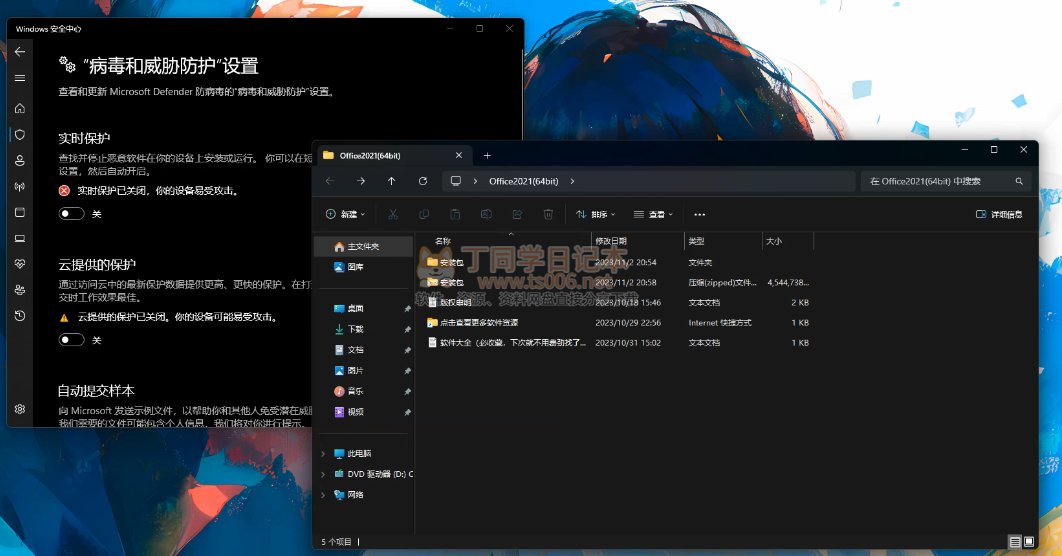This screenshot has width=1062, height=556.
Task: Expand 网络 tree node
Action: 323,494
